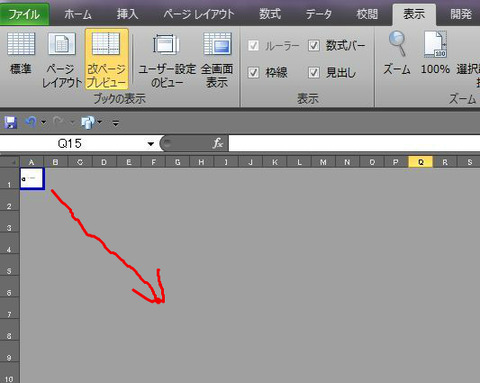This screenshot has height=383, width=480.
Task: Set zoom to 100%
Action: (435, 53)
